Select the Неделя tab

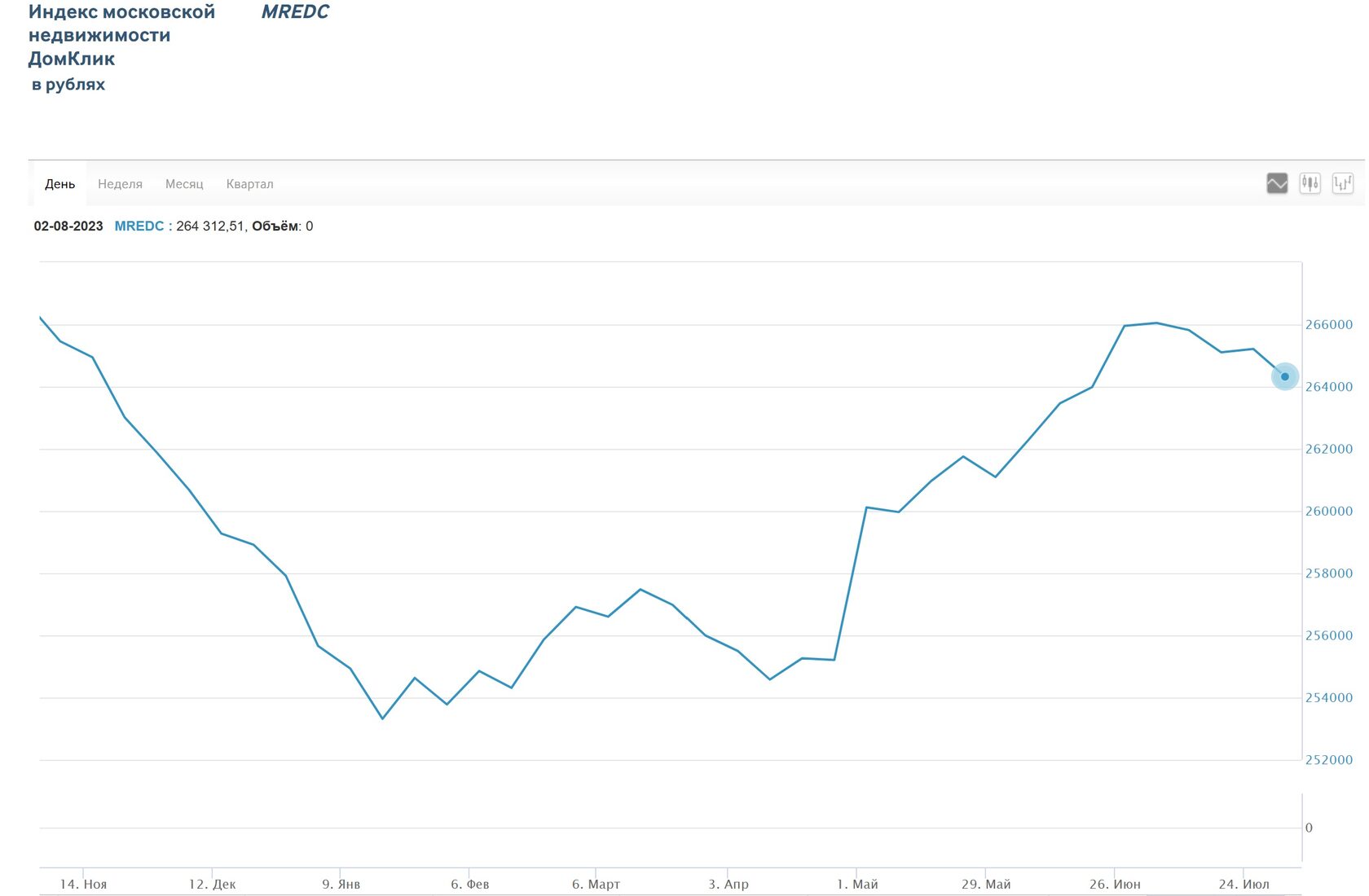click(x=120, y=184)
